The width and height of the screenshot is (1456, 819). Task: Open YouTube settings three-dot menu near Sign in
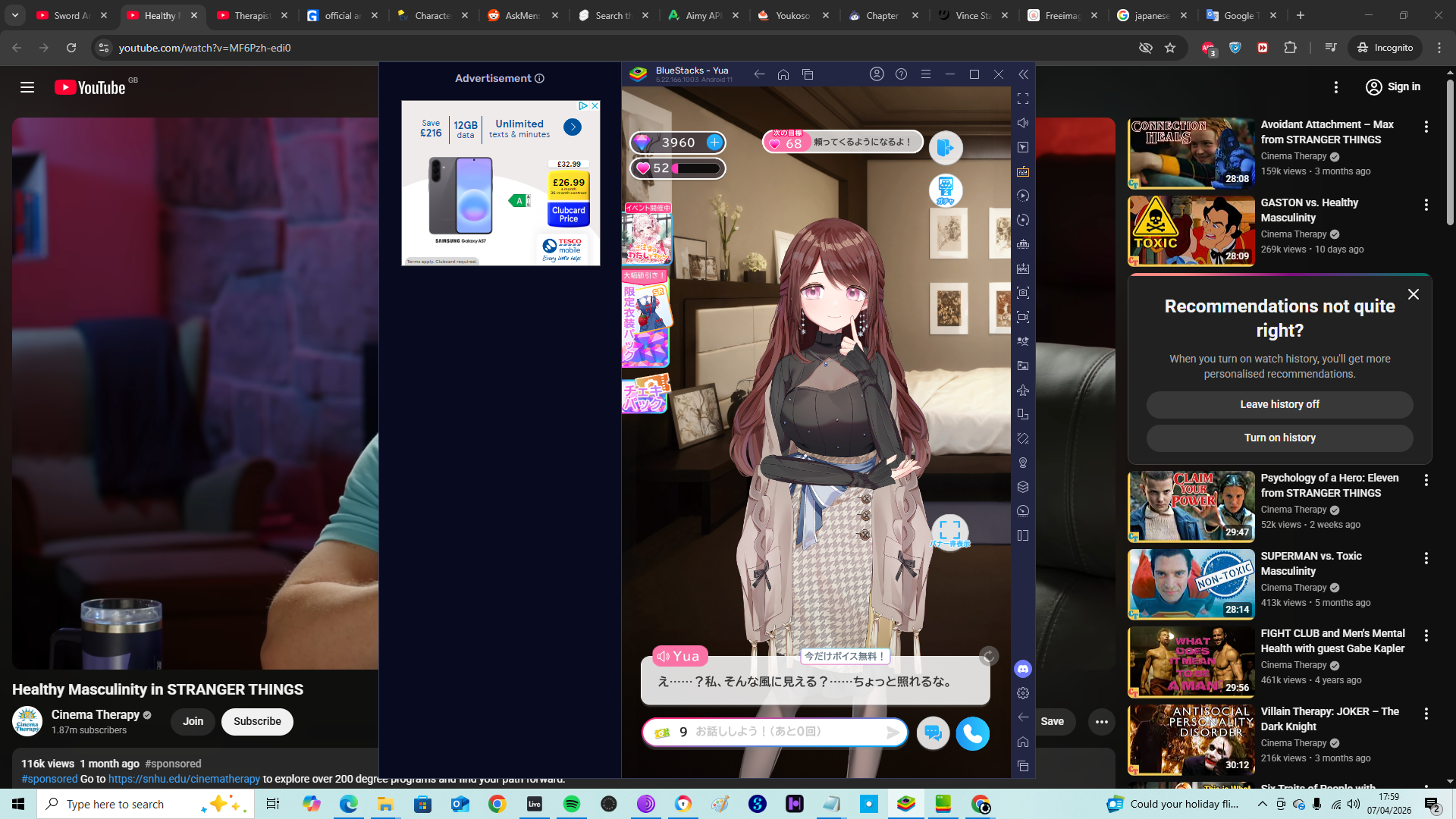pos(1336,87)
